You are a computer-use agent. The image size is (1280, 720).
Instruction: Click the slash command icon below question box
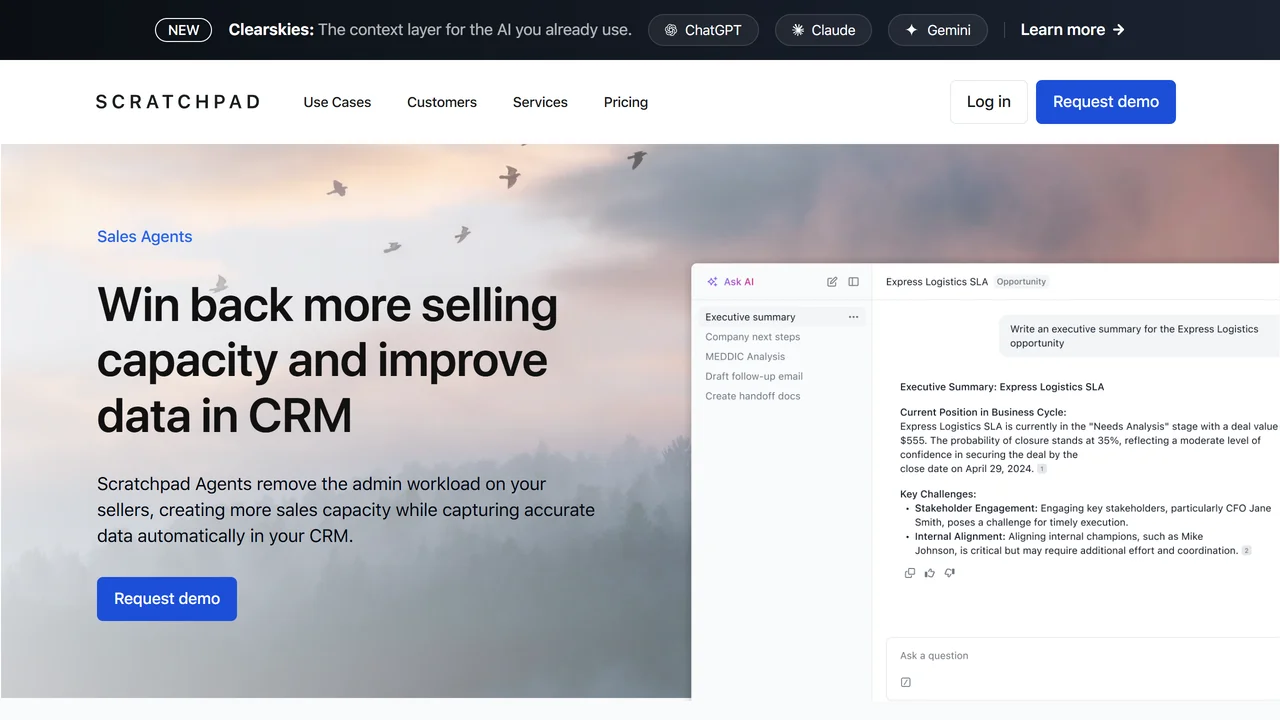pyautogui.click(x=906, y=682)
